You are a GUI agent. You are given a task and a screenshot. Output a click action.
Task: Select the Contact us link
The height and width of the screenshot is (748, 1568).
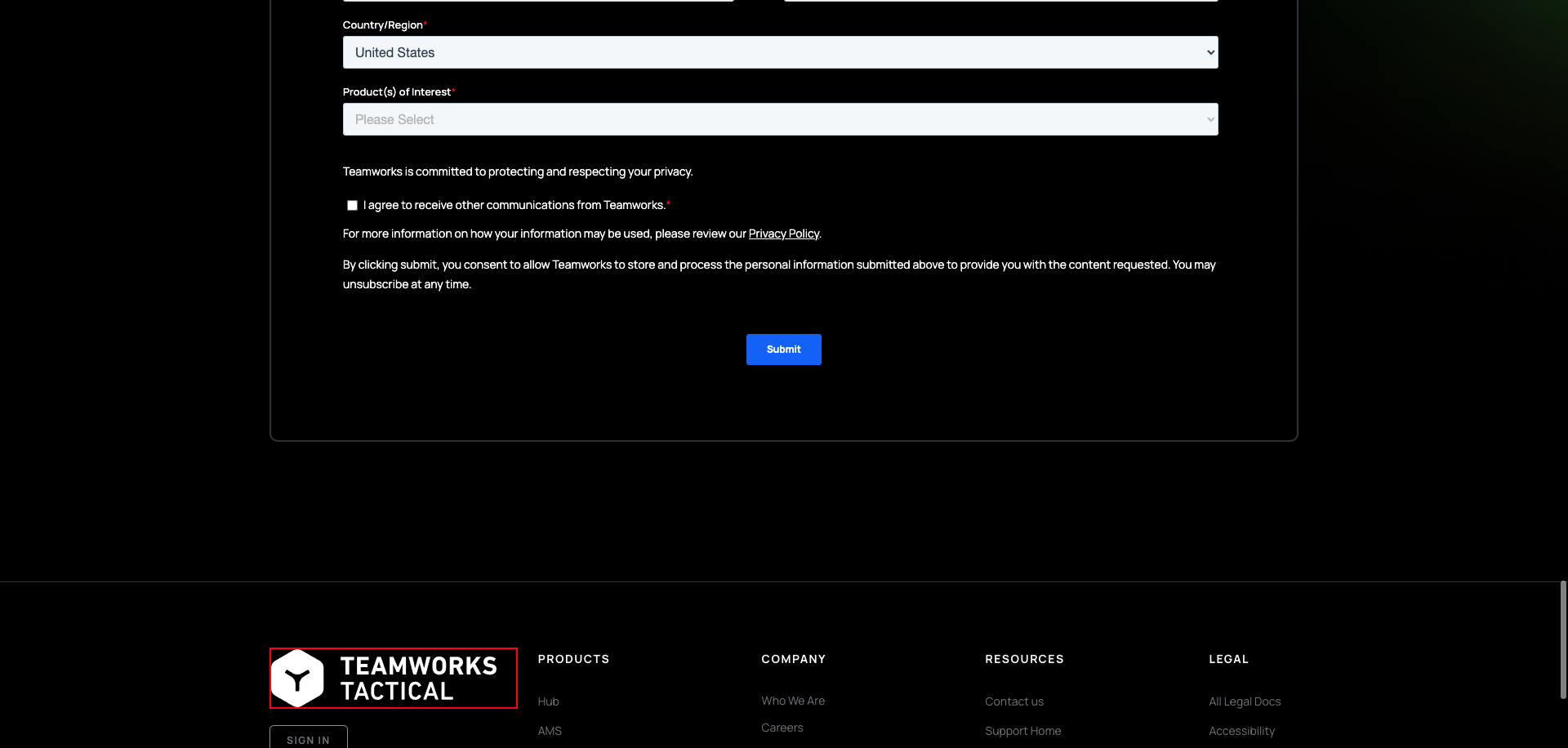click(1013, 701)
